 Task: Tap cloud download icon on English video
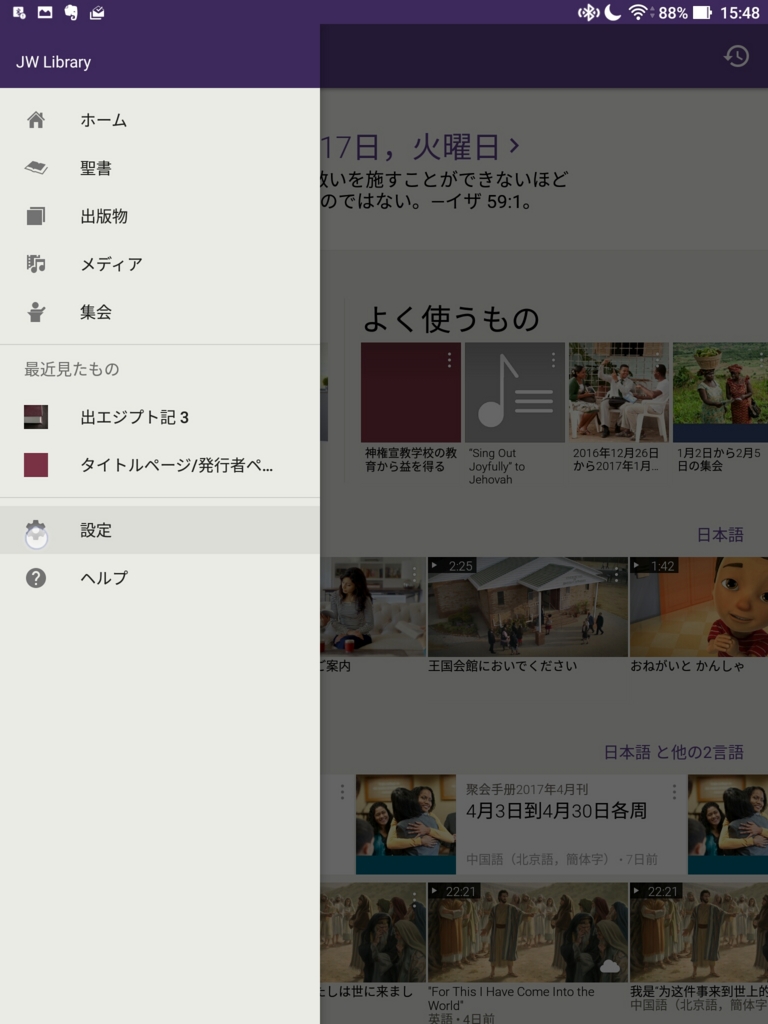[609, 967]
